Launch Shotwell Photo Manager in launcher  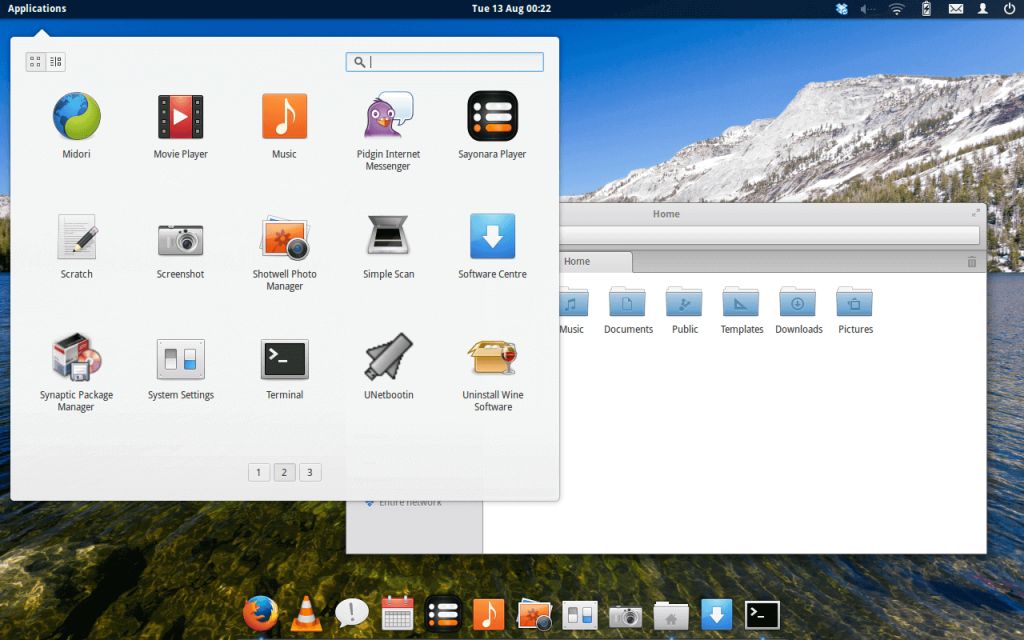point(284,237)
